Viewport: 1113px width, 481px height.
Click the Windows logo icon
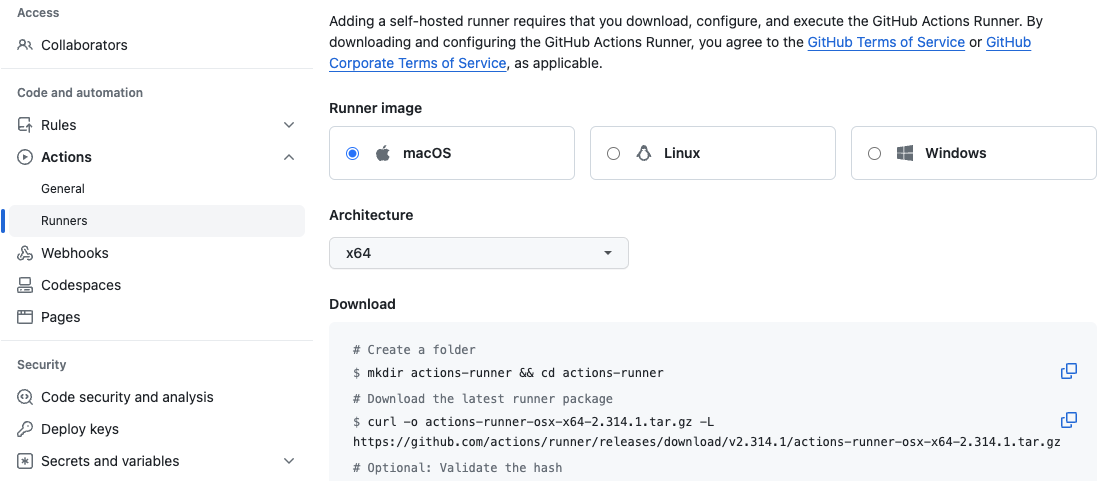point(905,153)
